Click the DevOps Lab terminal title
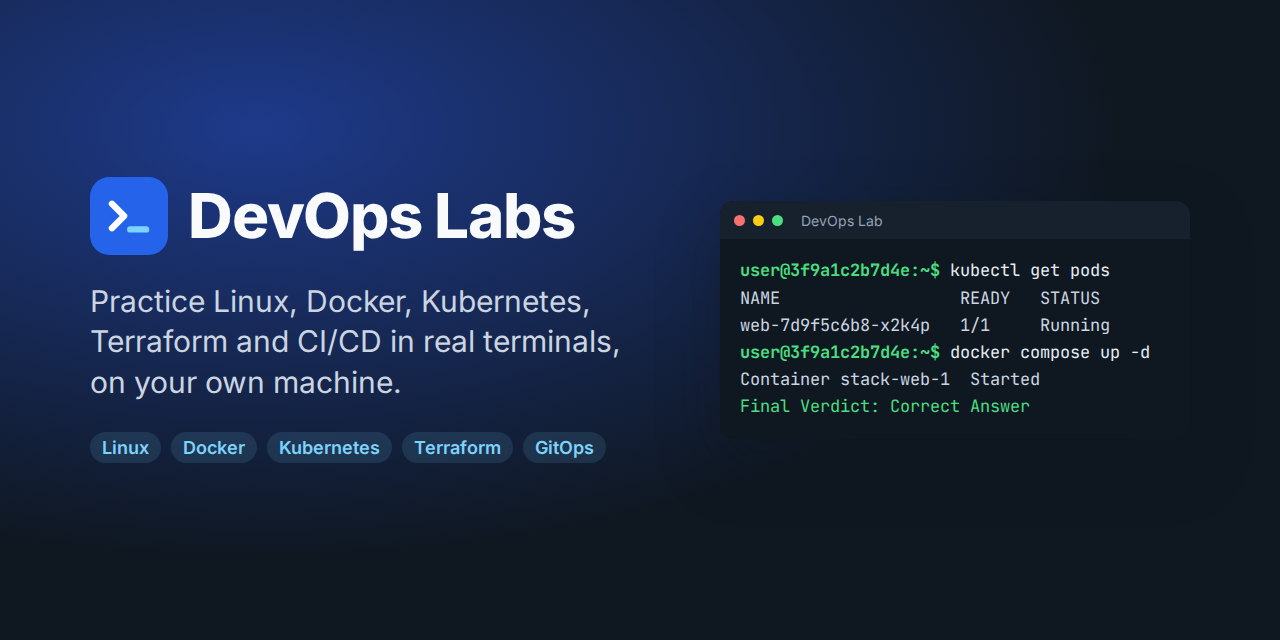The height and width of the screenshot is (640, 1280). (x=842, y=221)
